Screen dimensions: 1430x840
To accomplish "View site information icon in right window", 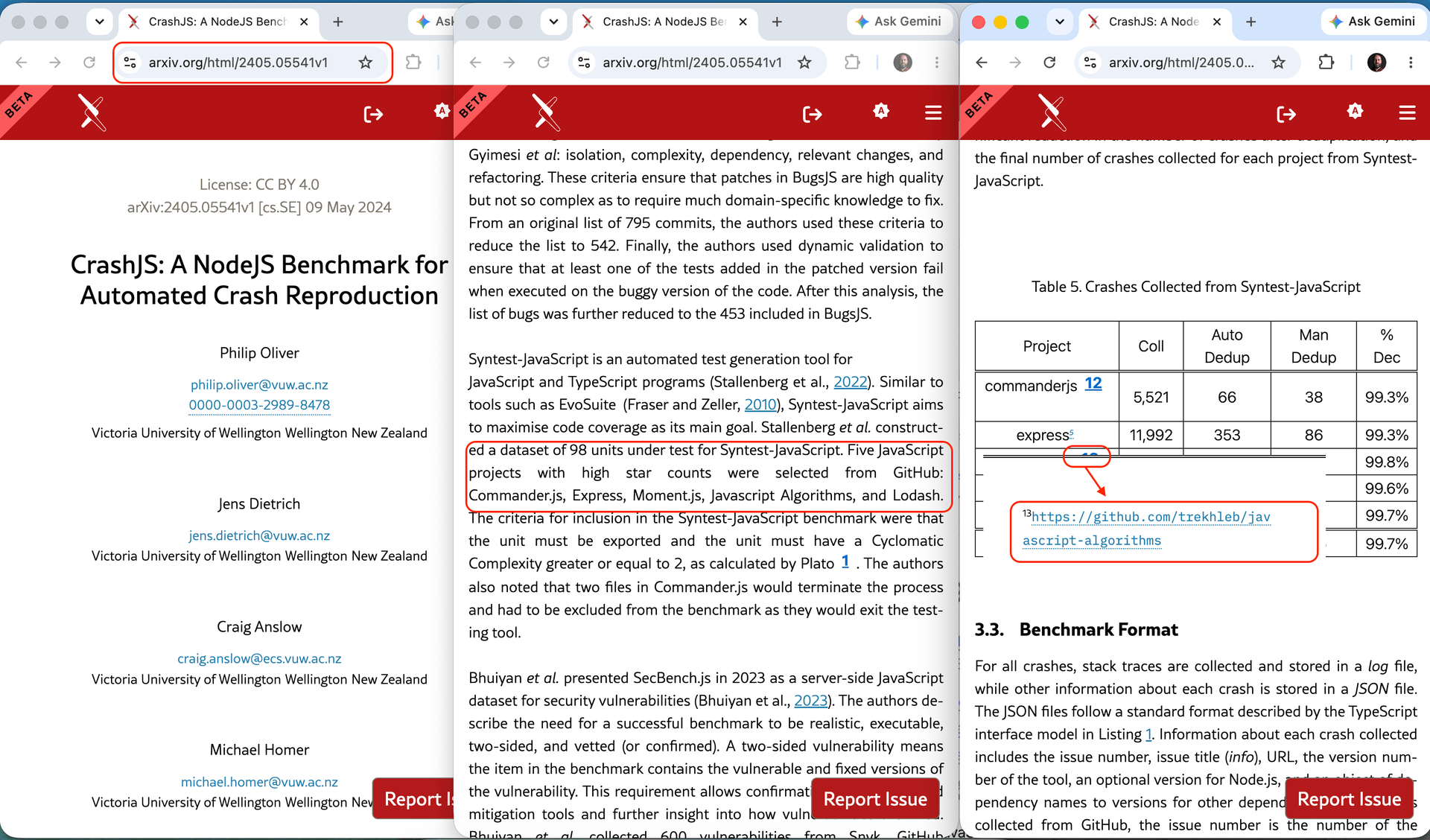I will coord(1090,63).
